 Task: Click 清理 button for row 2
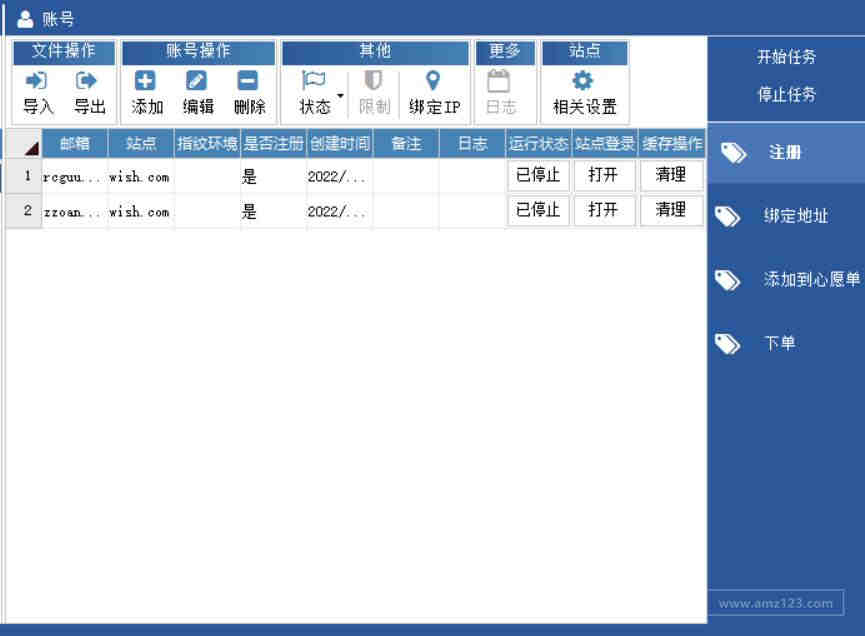(x=671, y=210)
